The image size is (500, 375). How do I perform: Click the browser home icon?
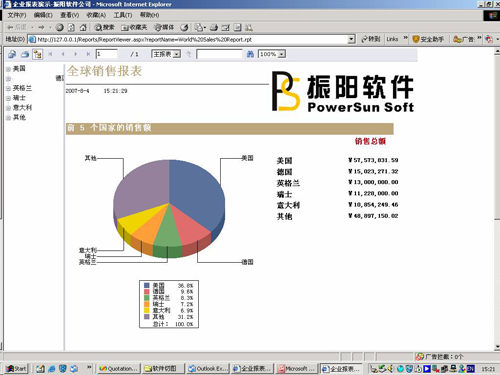[83, 27]
